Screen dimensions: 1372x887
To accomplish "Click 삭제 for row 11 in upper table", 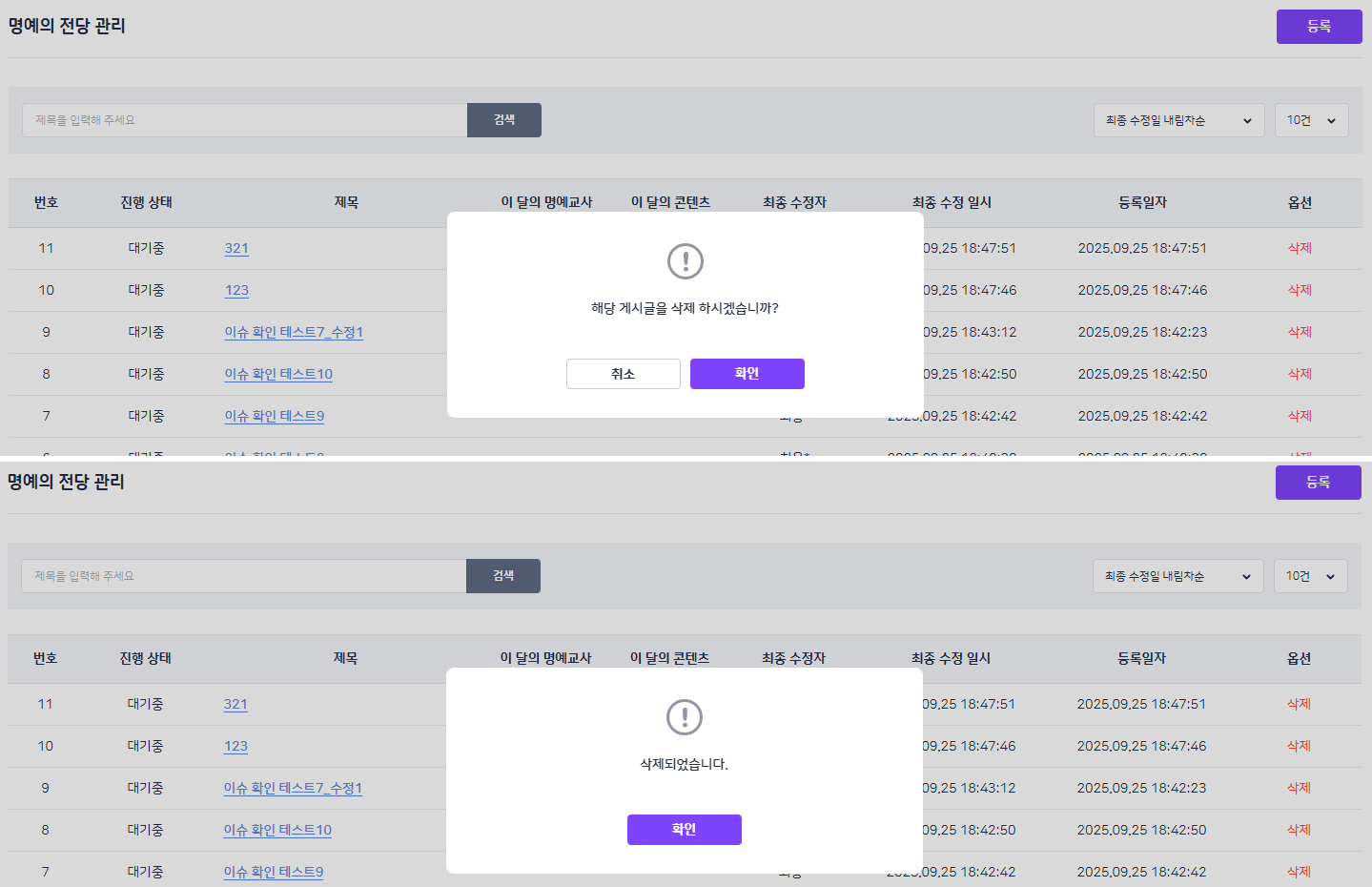I will click(1300, 248).
